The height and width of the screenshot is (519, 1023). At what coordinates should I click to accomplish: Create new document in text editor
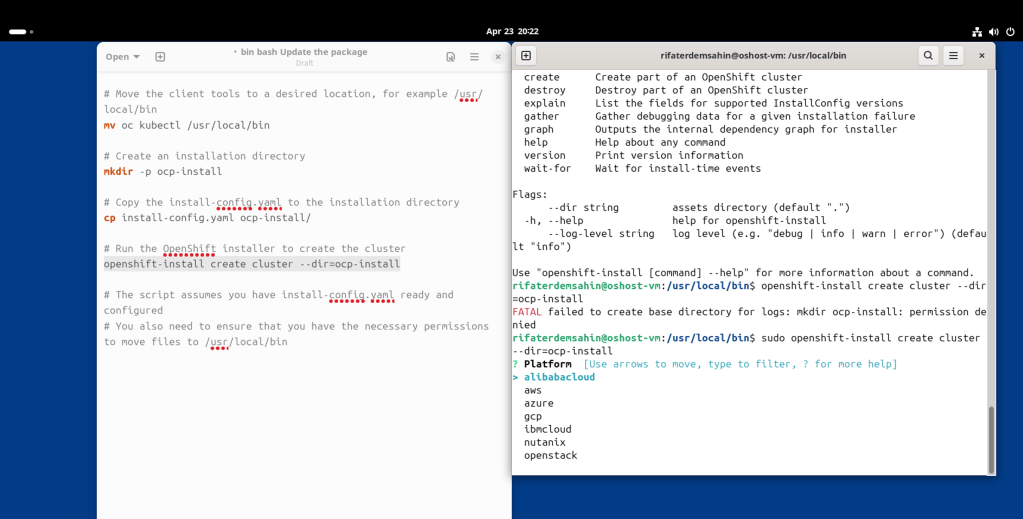click(x=160, y=57)
